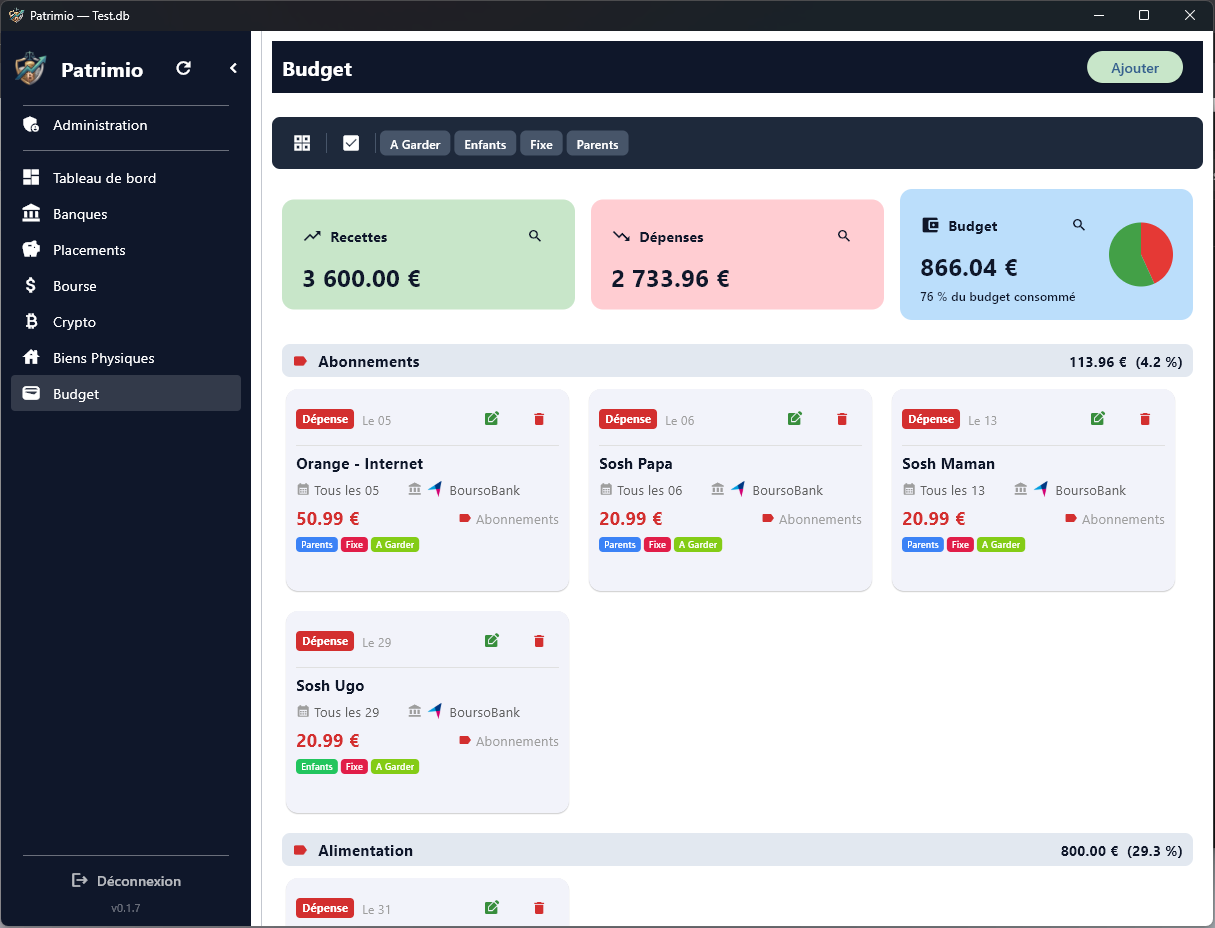Toggle the 'Parents' filter tag
This screenshot has height=928, width=1215.
click(597, 144)
